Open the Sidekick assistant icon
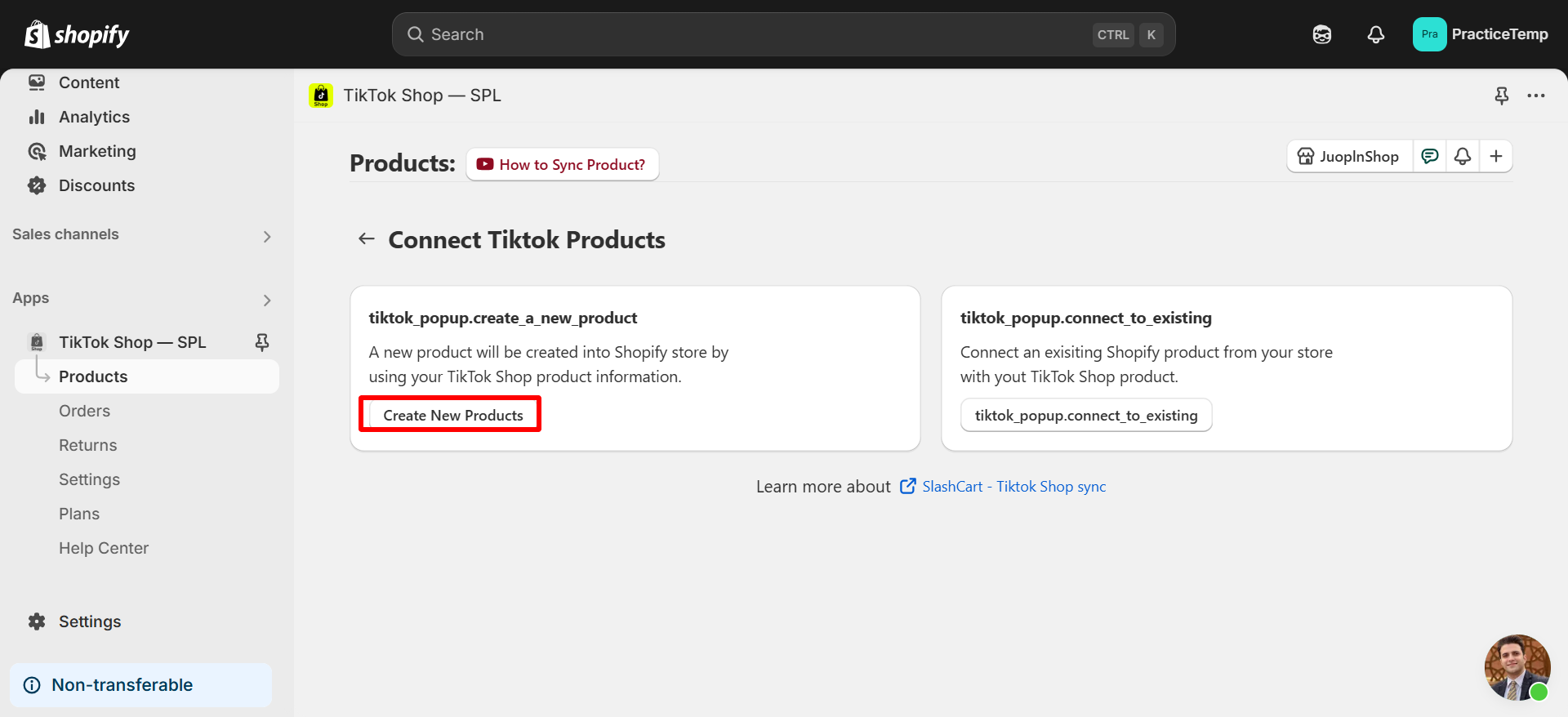The image size is (1568, 717). [1322, 34]
